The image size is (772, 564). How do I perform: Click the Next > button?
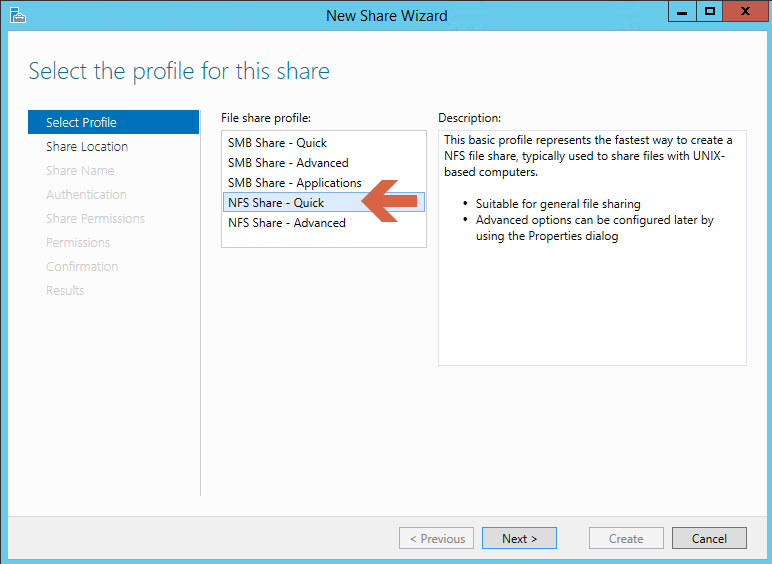click(x=519, y=538)
